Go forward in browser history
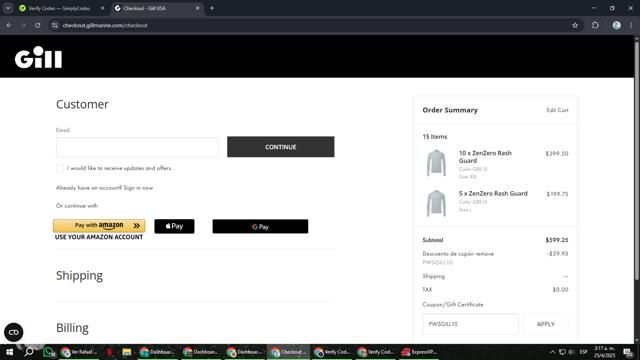640x360 pixels. tap(23, 25)
